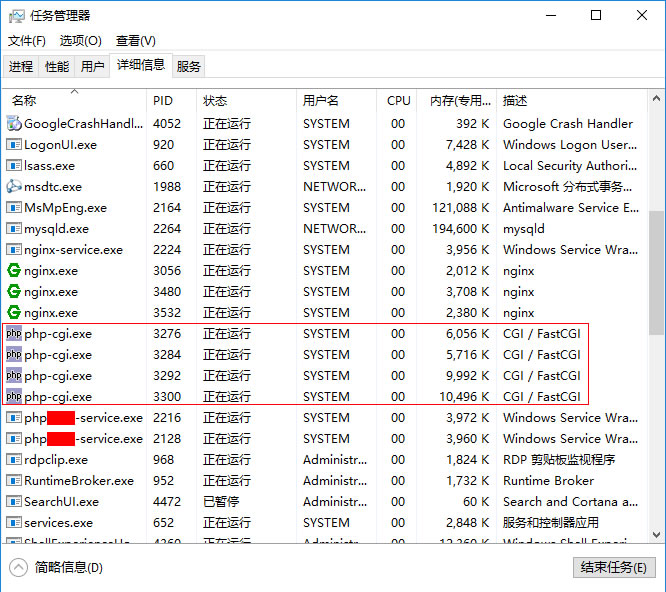Image resolution: width=666 pixels, height=592 pixels.
Task: Click the msdtc.exe process icon
Action: tap(14, 187)
